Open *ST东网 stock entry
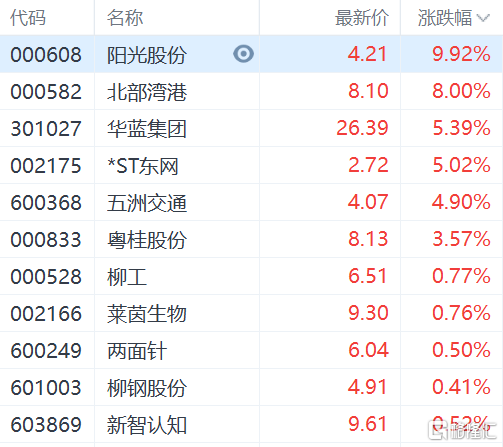Image resolution: width=503 pixels, height=447 pixels. coord(143,166)
